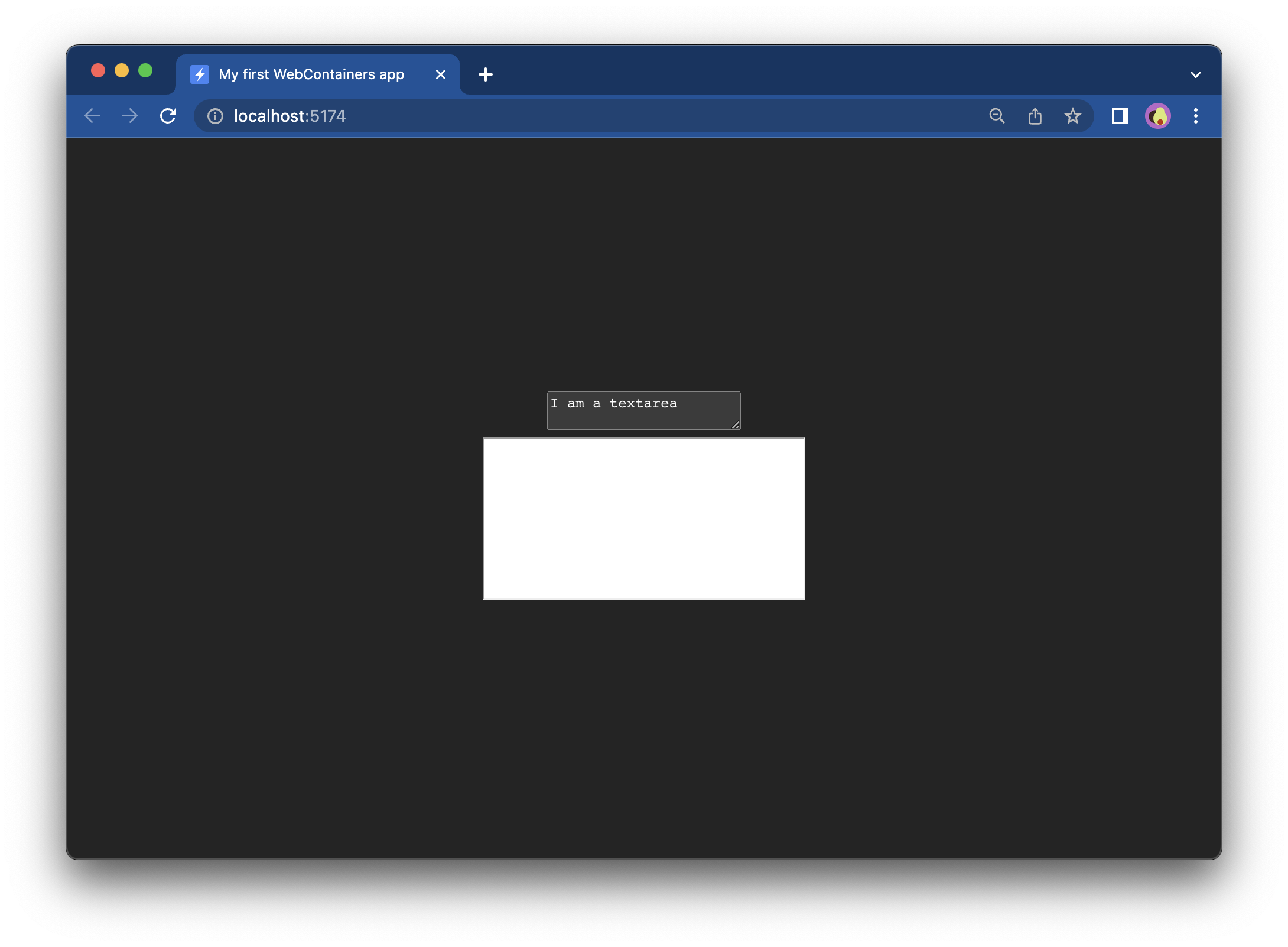The width and height of the screenshot is (1288, 947).
Task: Select the My first WebContainers app tab
Action: point(318,74)
